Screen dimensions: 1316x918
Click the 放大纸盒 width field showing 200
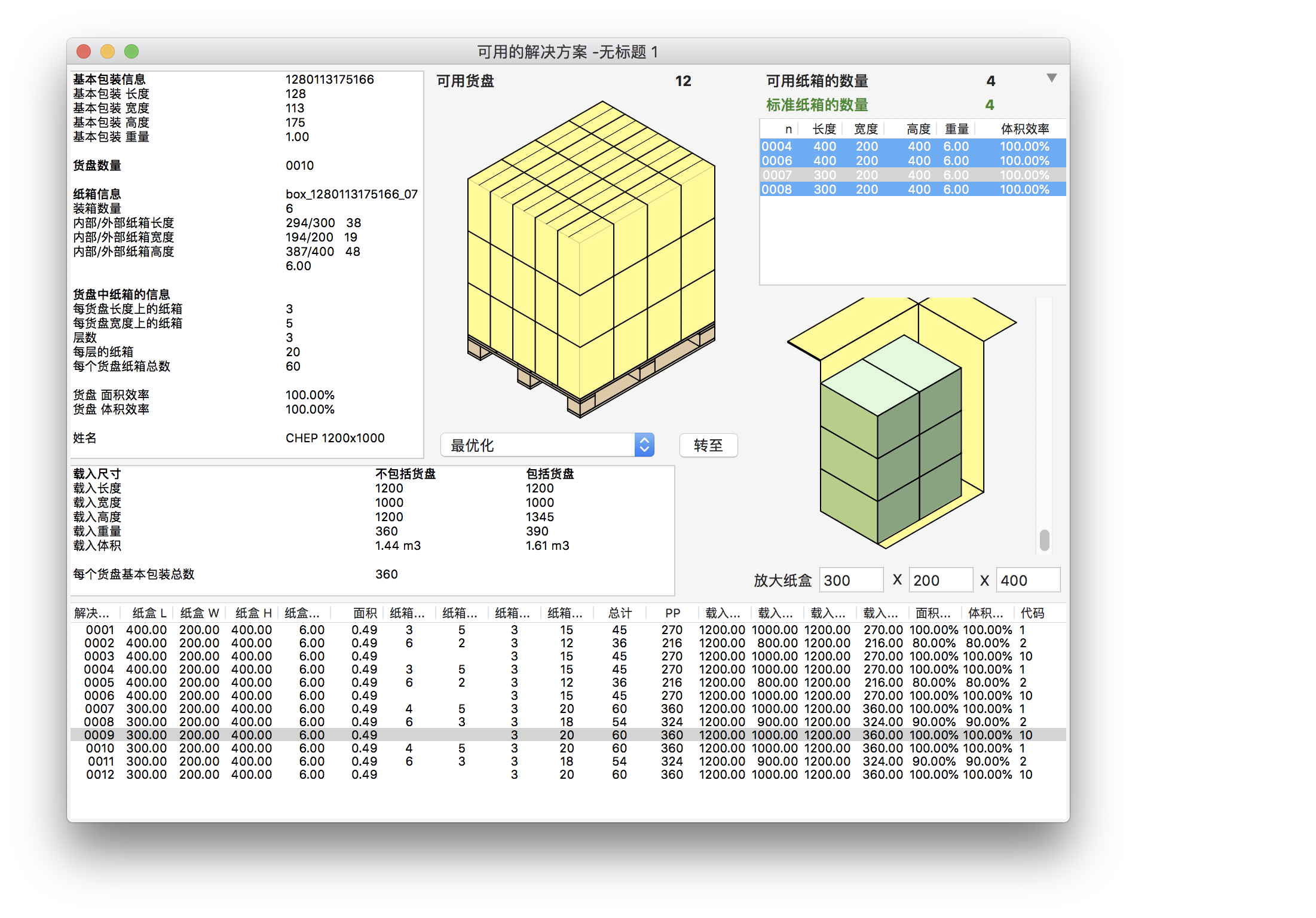point(941,580)
